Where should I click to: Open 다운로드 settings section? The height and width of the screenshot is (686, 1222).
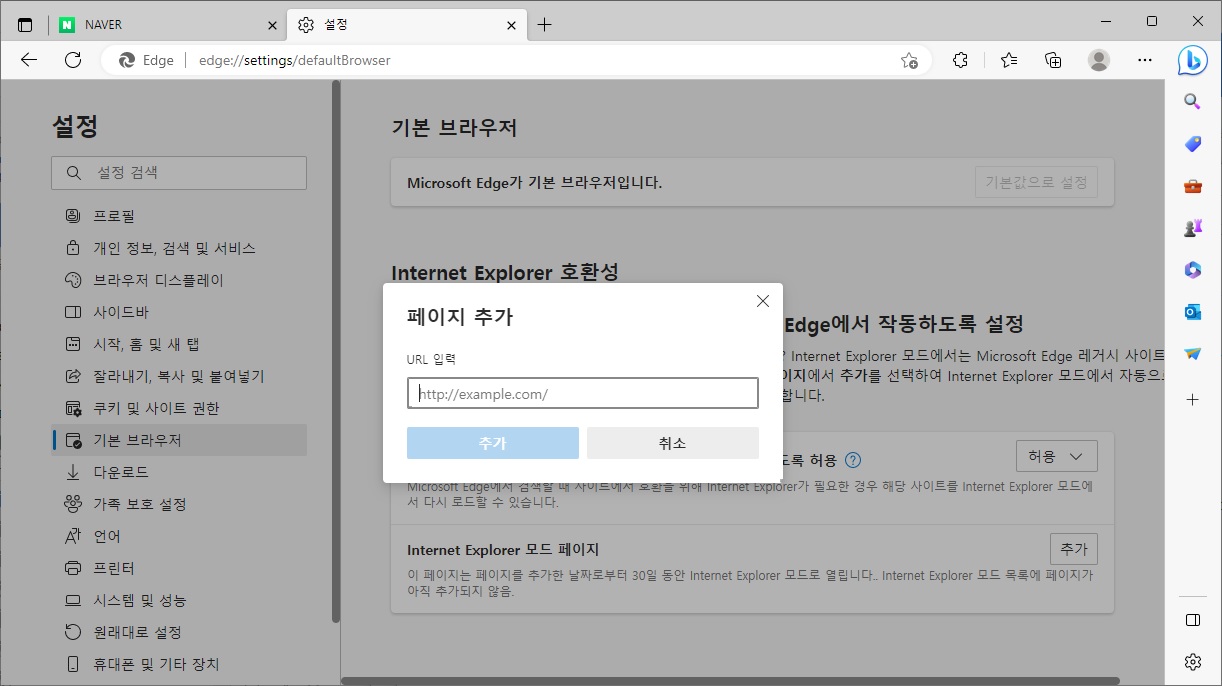(x=179, y=472)
